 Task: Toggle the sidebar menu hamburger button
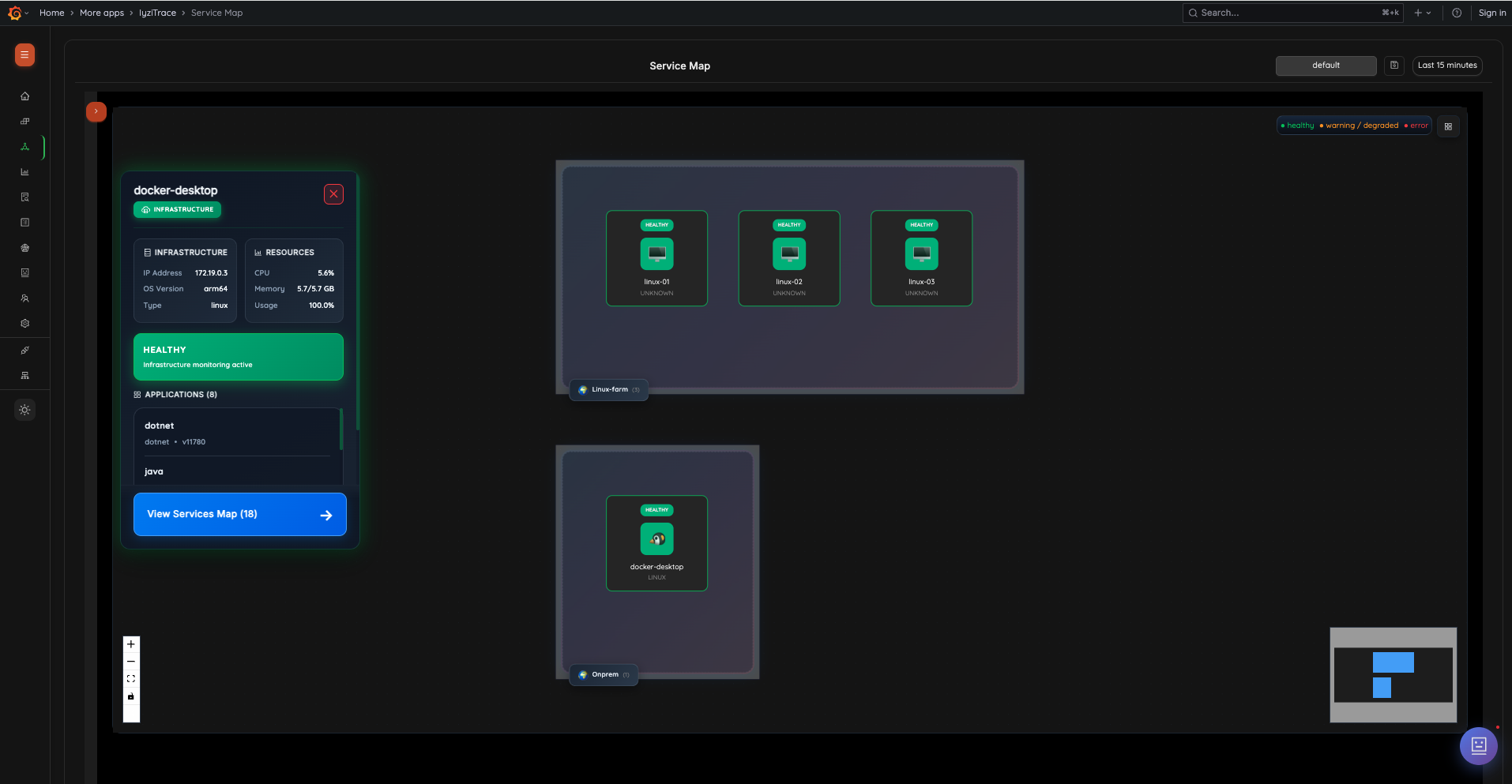(x=24, y=55)
